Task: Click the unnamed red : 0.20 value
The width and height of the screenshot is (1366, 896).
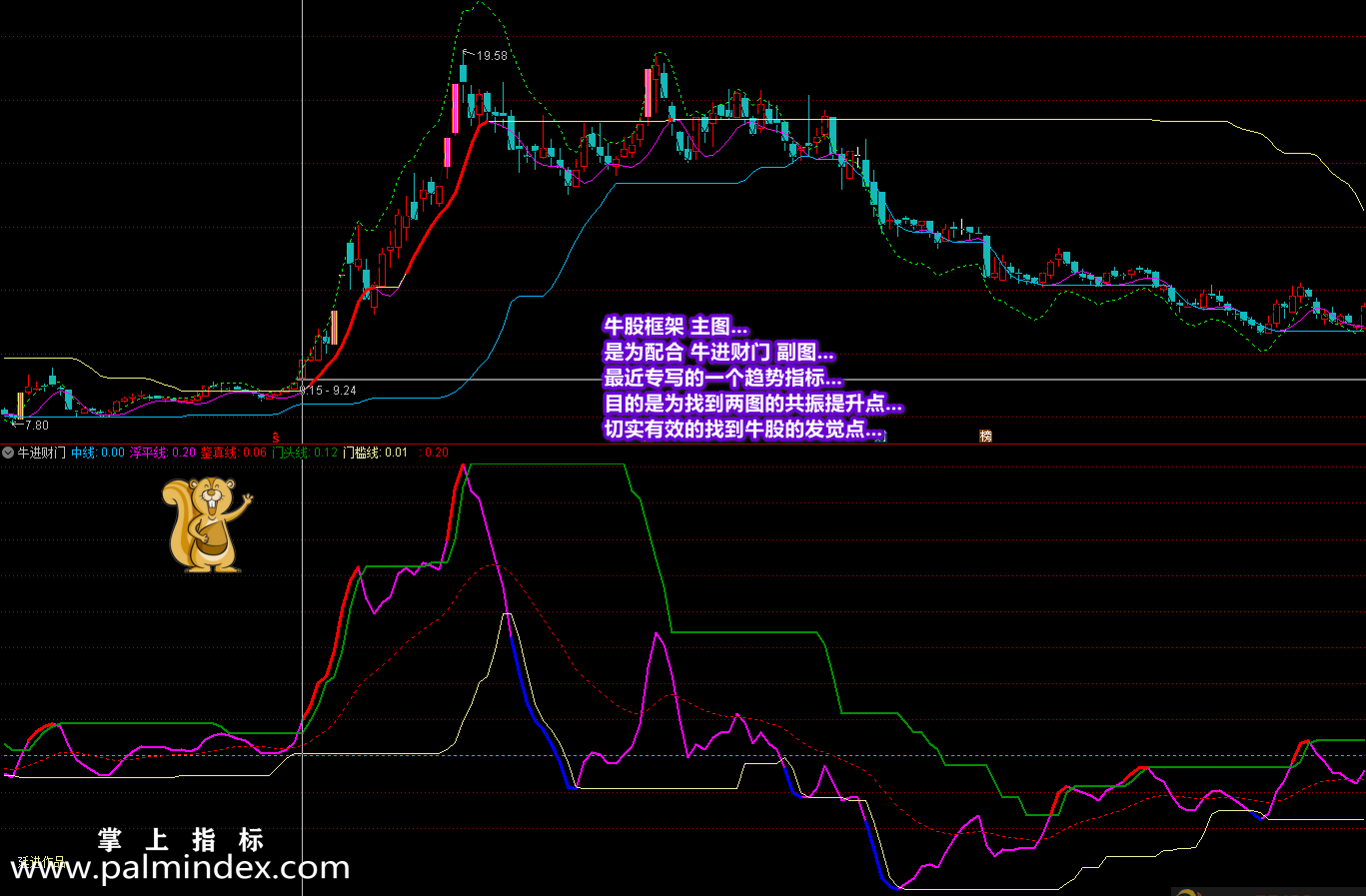Action: coord(434,452)
